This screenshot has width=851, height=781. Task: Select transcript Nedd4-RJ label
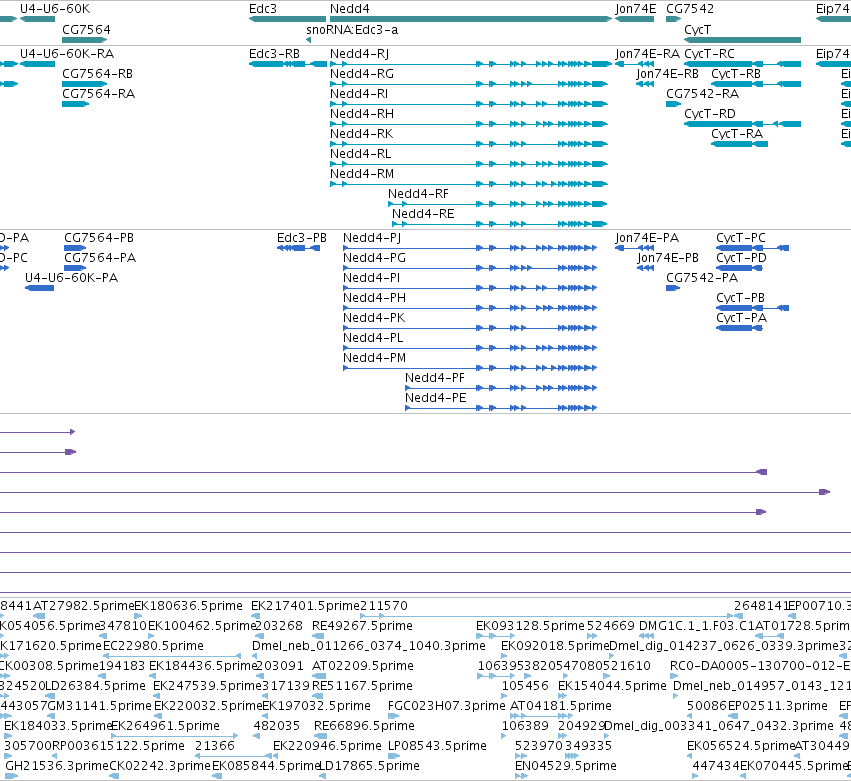tap(359, 54)
